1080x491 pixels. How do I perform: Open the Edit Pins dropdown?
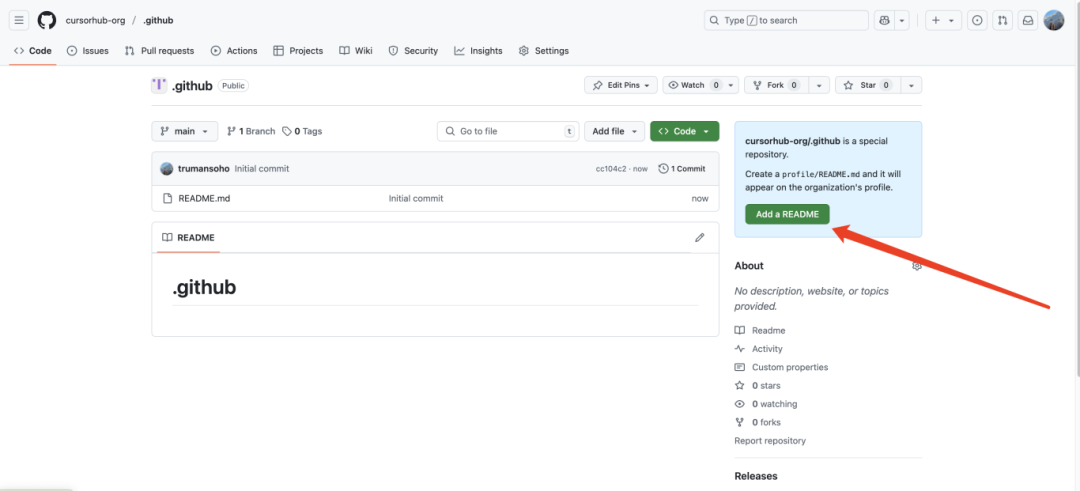621,86
